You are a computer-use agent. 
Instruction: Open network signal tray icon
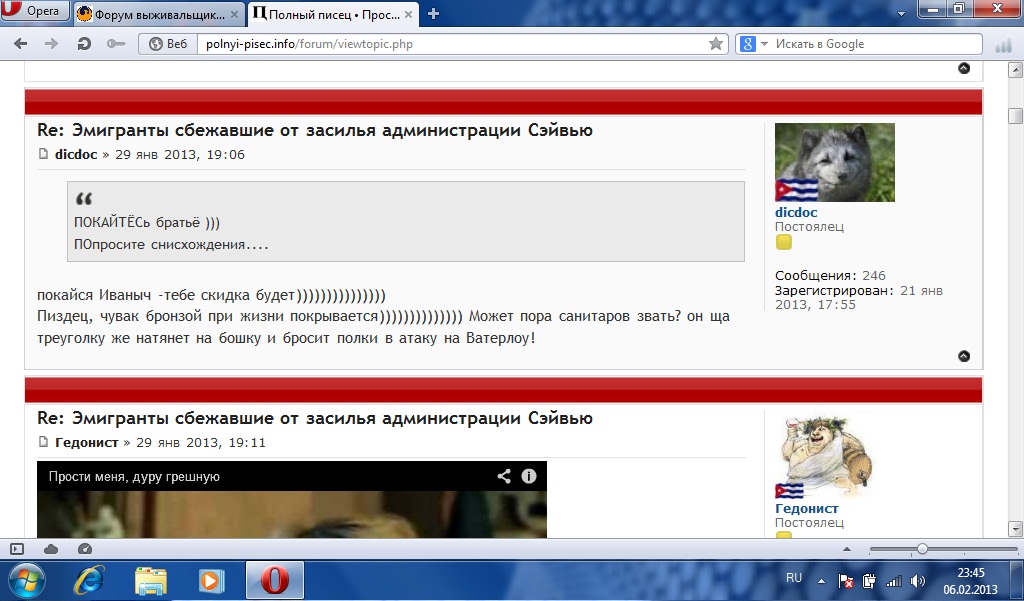coord(893,580)
